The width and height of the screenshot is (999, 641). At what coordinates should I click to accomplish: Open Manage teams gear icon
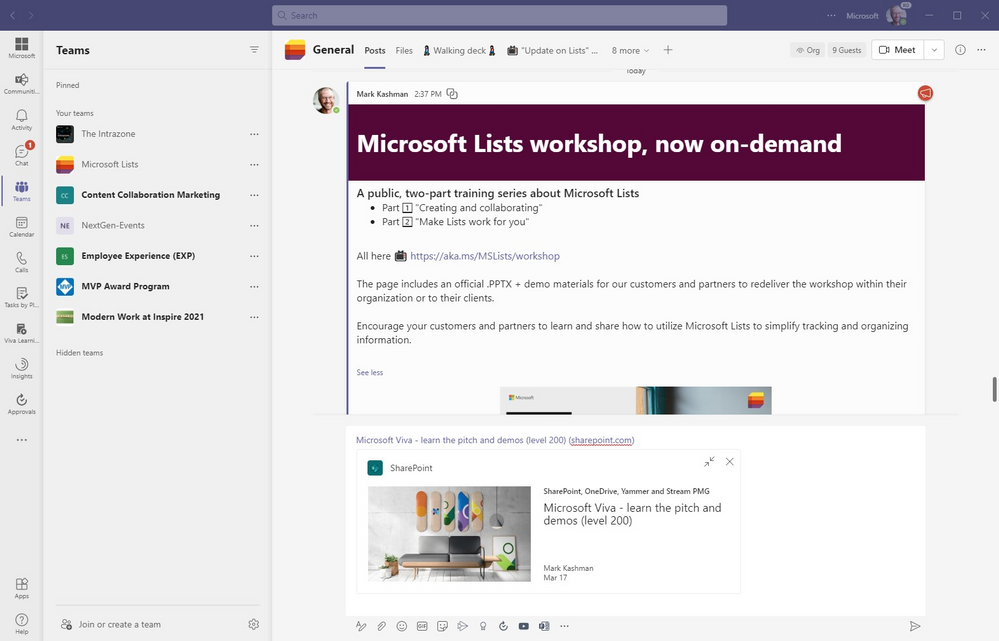[253, 624]
